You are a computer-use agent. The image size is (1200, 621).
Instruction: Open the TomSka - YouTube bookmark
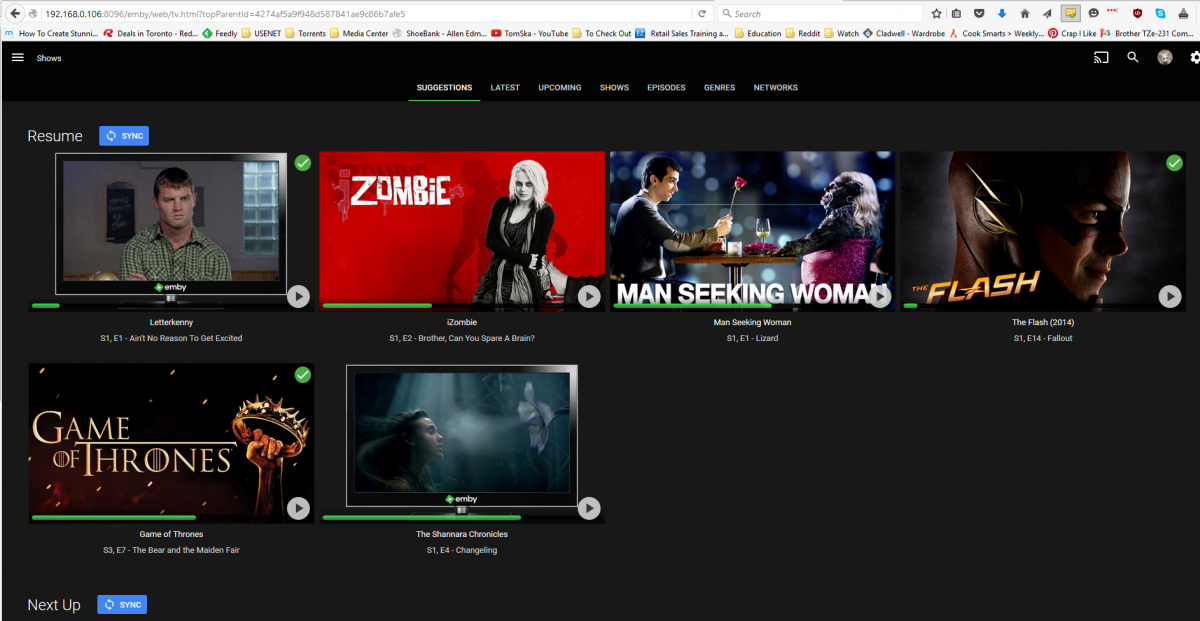click(529, 33)
